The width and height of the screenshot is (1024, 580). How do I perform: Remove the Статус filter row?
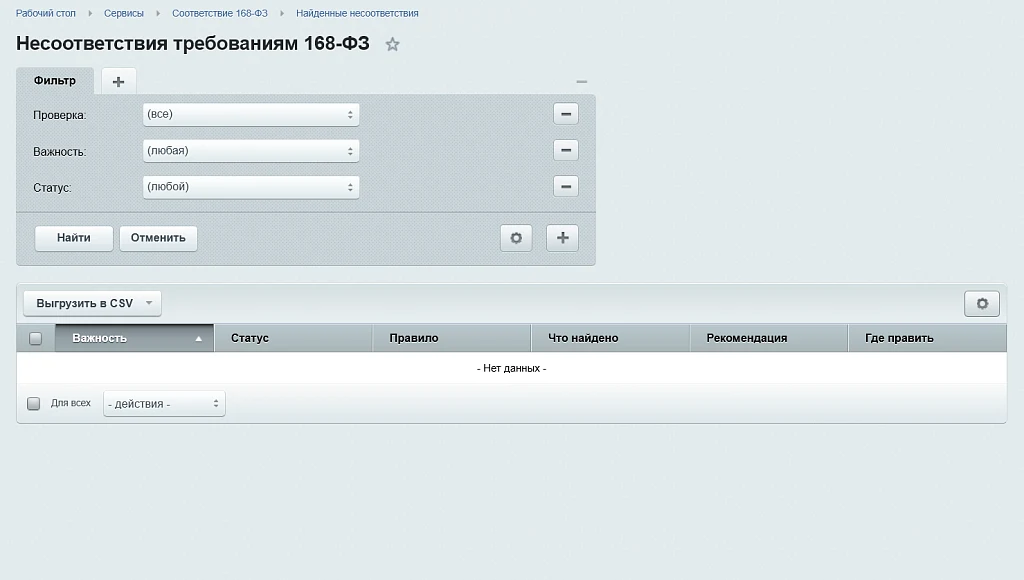[566, 186]
